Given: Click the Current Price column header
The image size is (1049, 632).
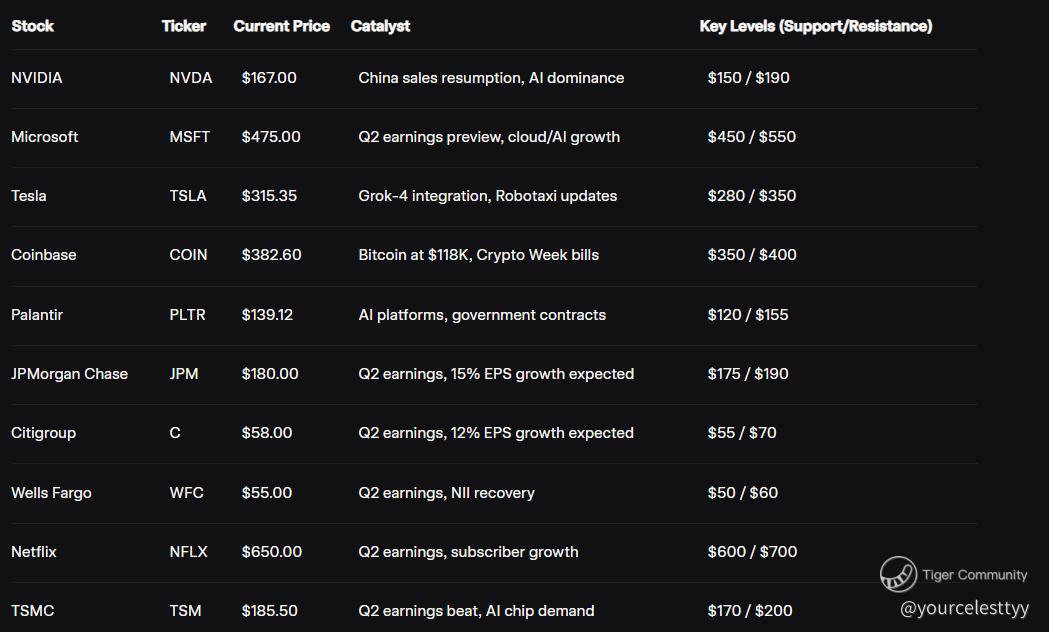Looking at the screenshot, I should 281,26.
